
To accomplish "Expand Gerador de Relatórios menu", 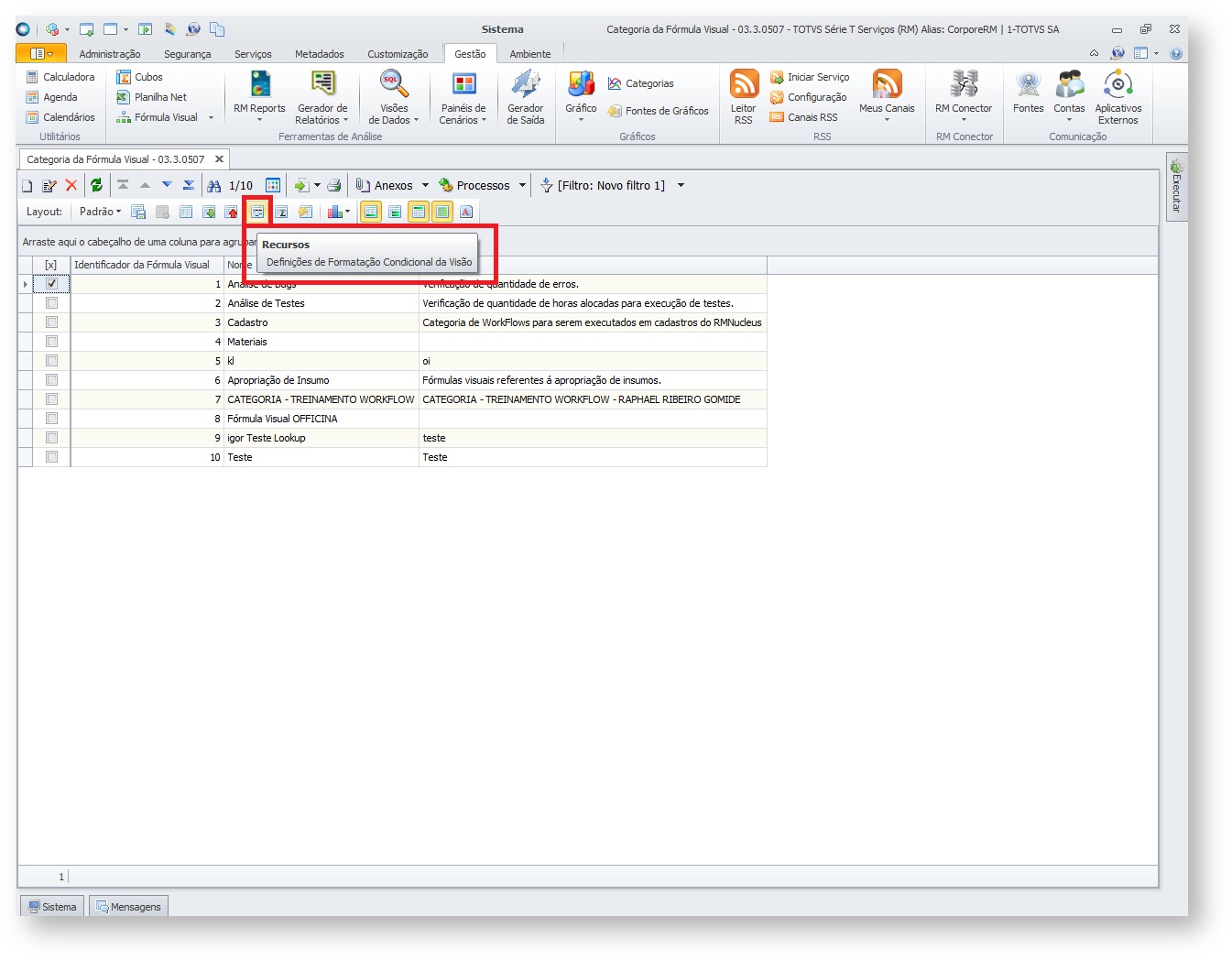I will [x=345, y=121].
